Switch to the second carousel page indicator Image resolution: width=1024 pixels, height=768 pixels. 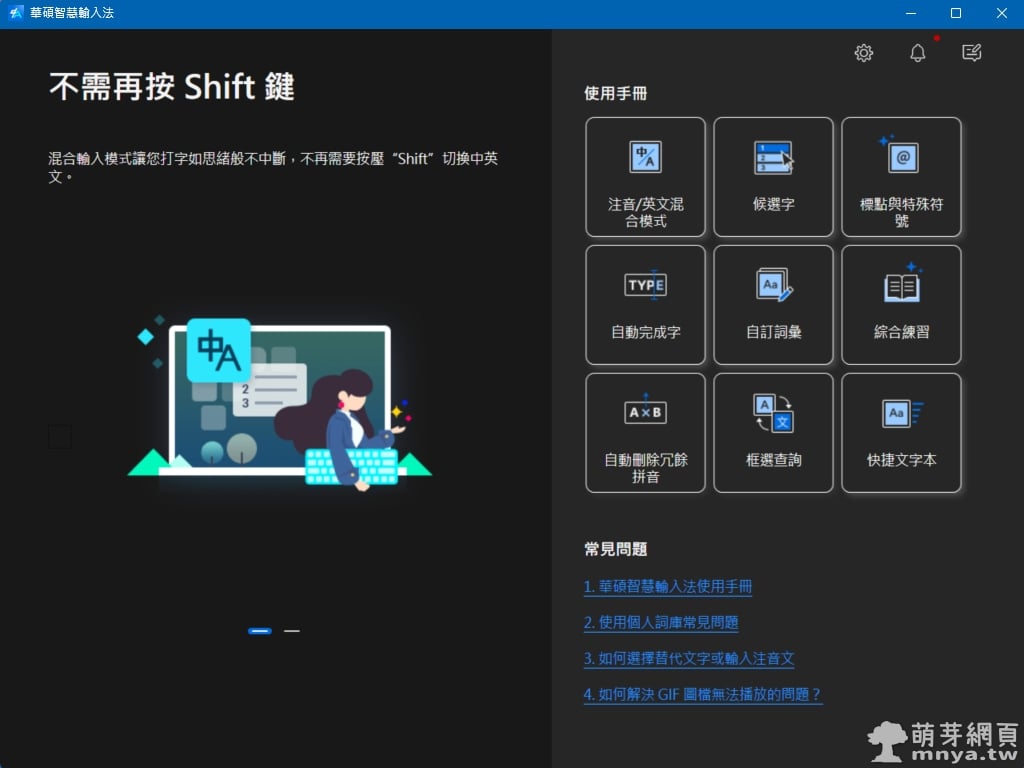coord(292,631)
